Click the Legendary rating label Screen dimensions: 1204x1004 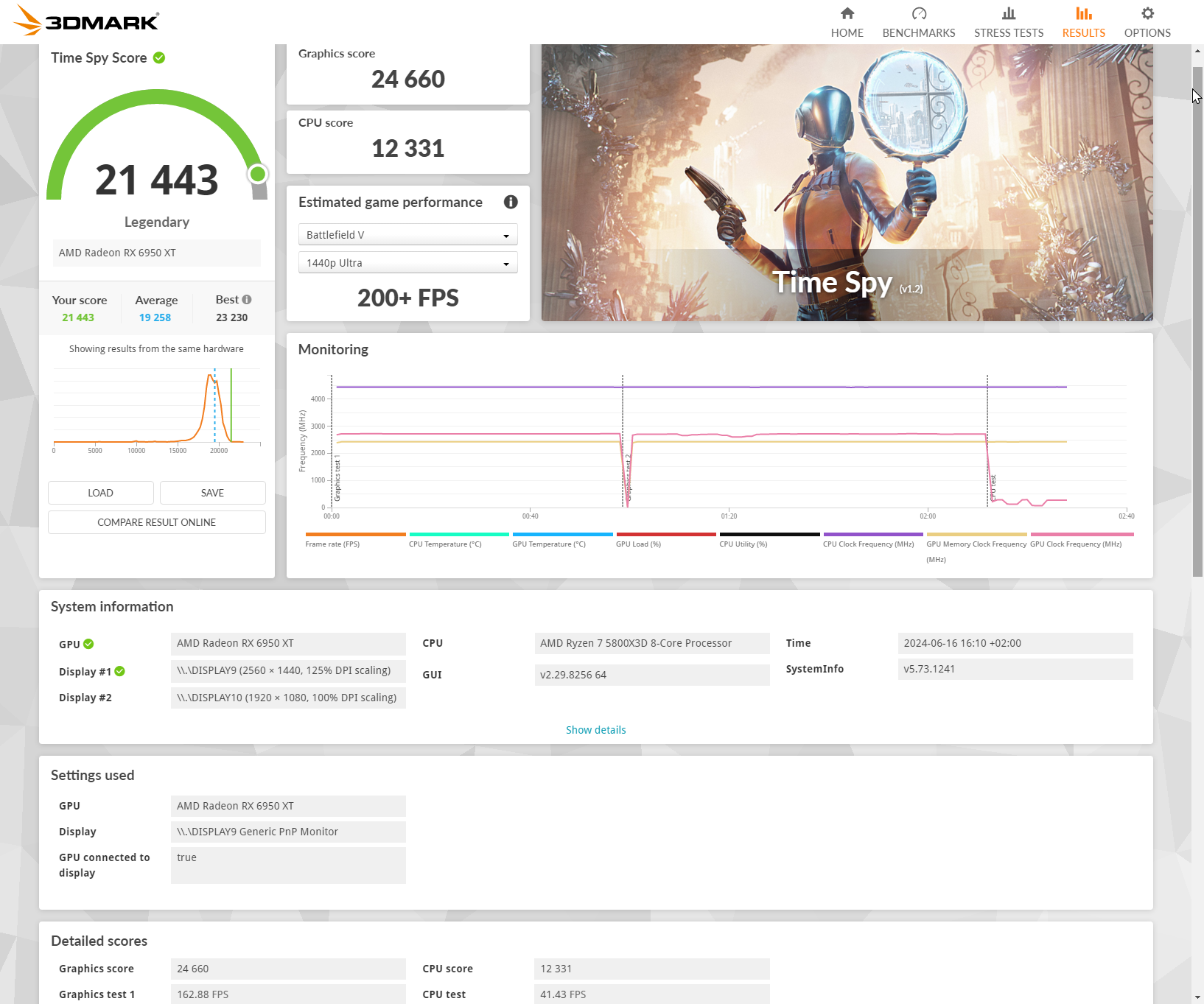click(156, 222)
